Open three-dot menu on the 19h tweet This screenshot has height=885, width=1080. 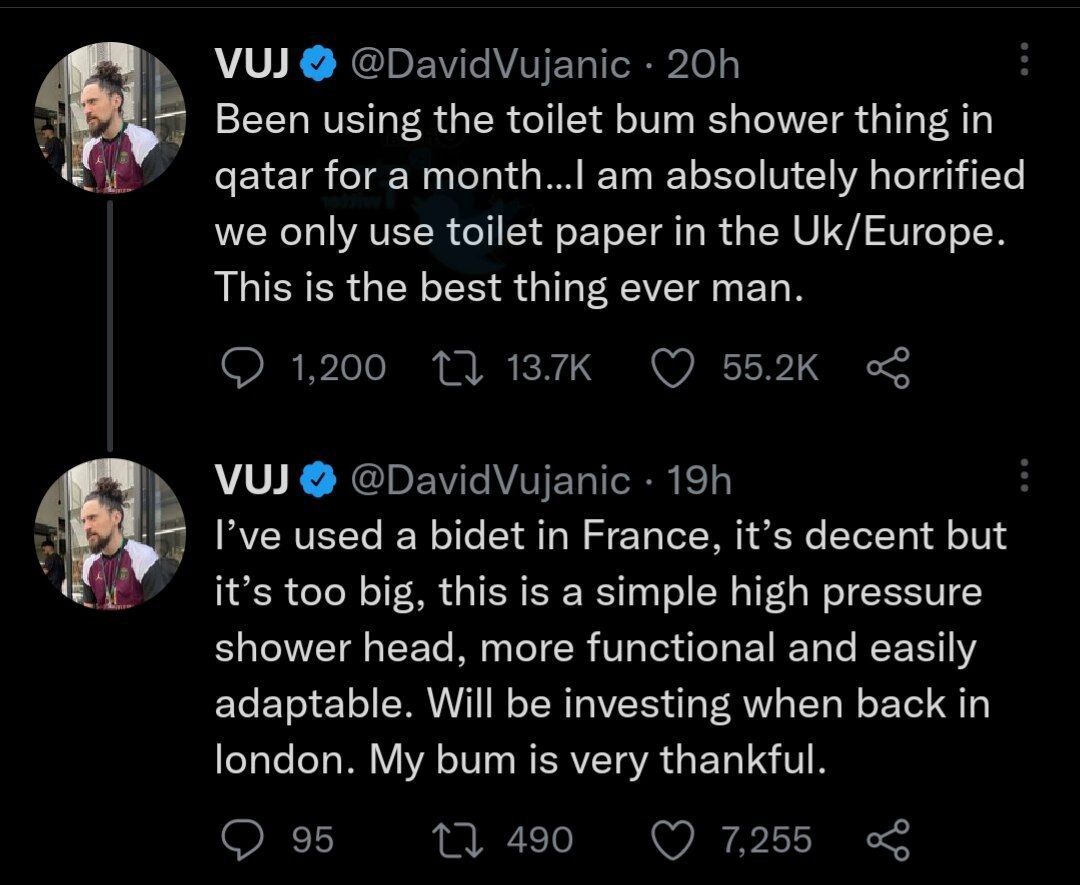(x=1023, y=476)
